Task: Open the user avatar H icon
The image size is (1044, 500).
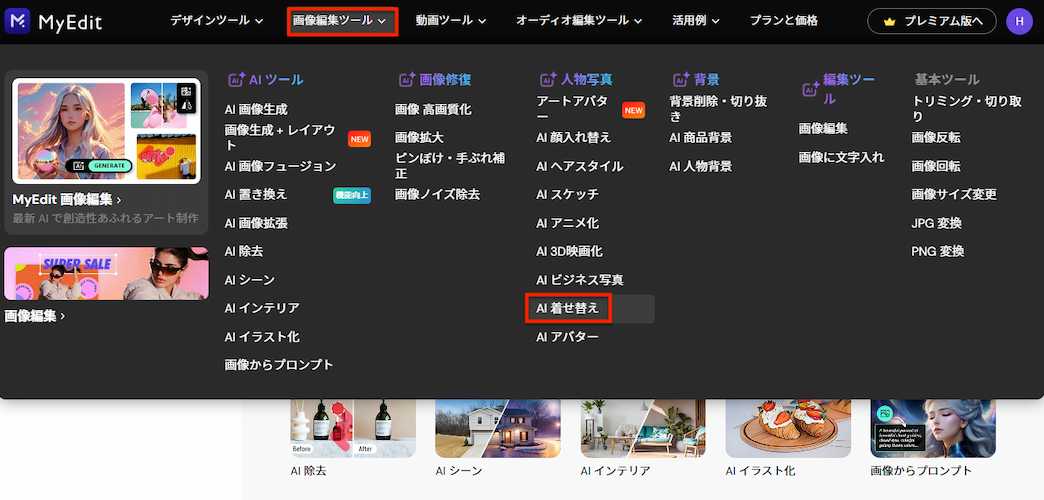Action: pyautogui.click(x=1019, y=21)
